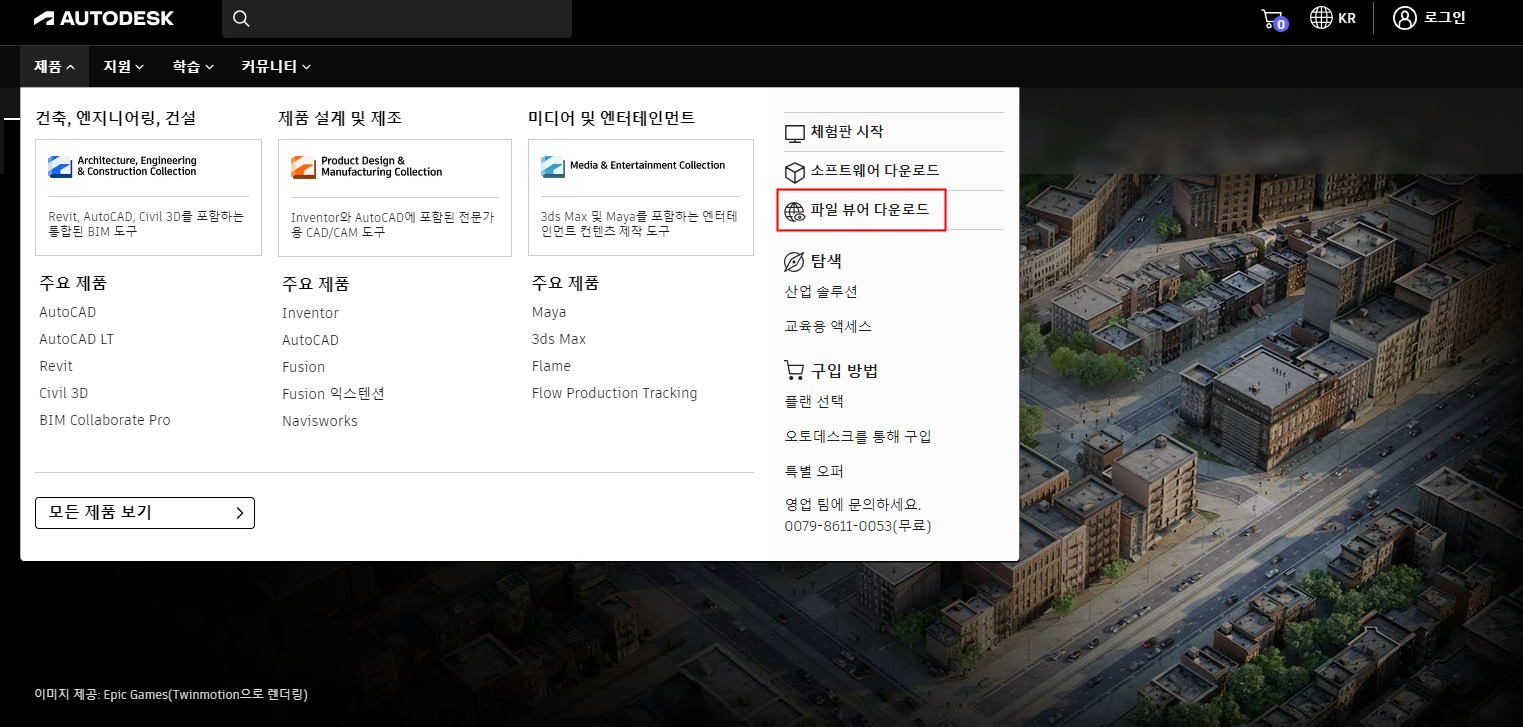Click the phone number 0079-8611-0053(무료)

(x=857, y=526)
